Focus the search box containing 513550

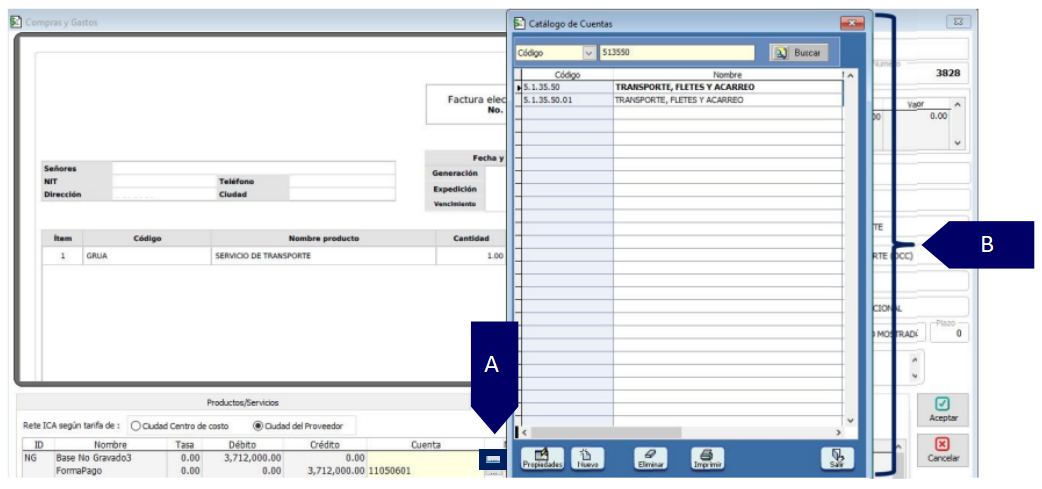[677, 53]
